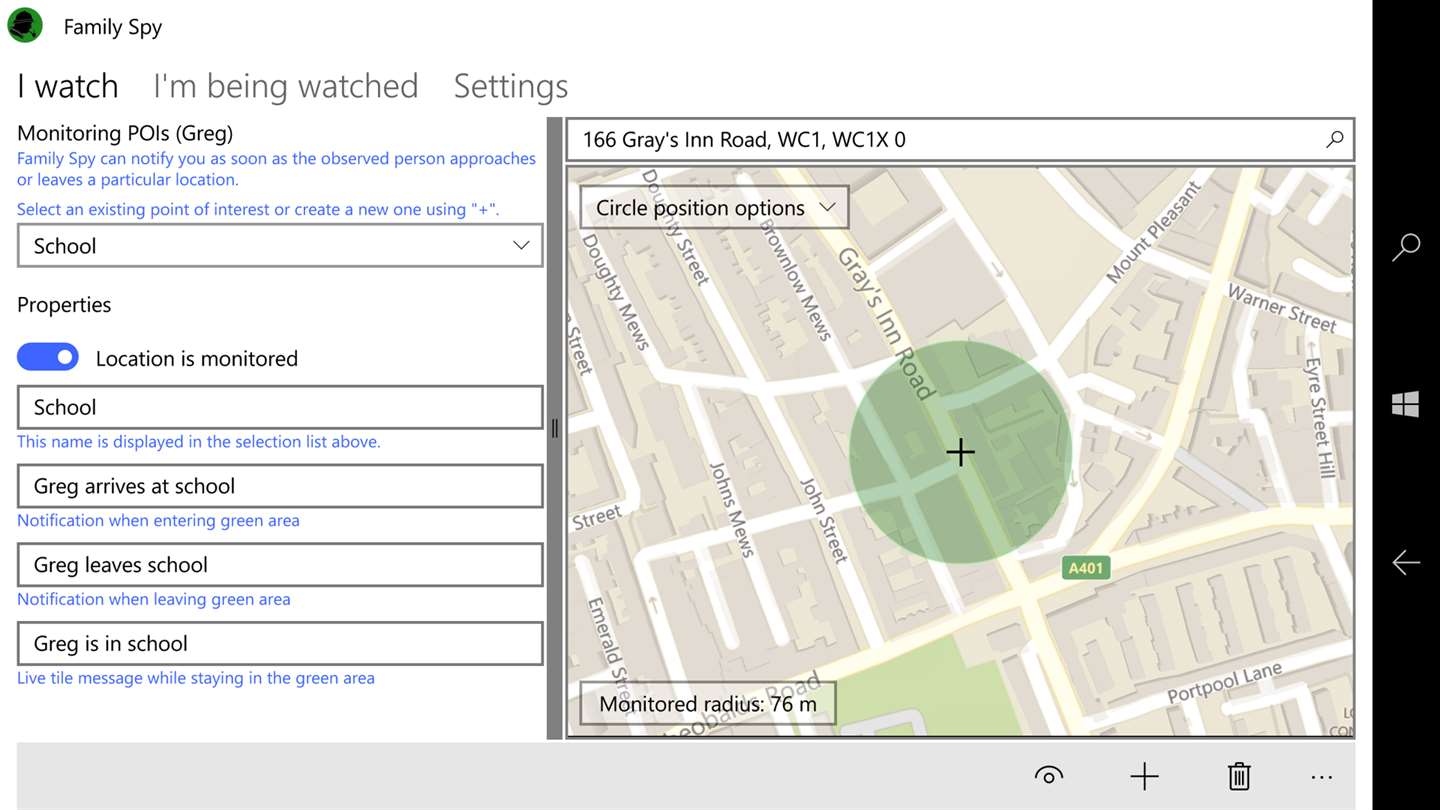This screenshot has height=810, width=1440.
Task: Click the Family Spy app logo icon
Action: [25, 26]
